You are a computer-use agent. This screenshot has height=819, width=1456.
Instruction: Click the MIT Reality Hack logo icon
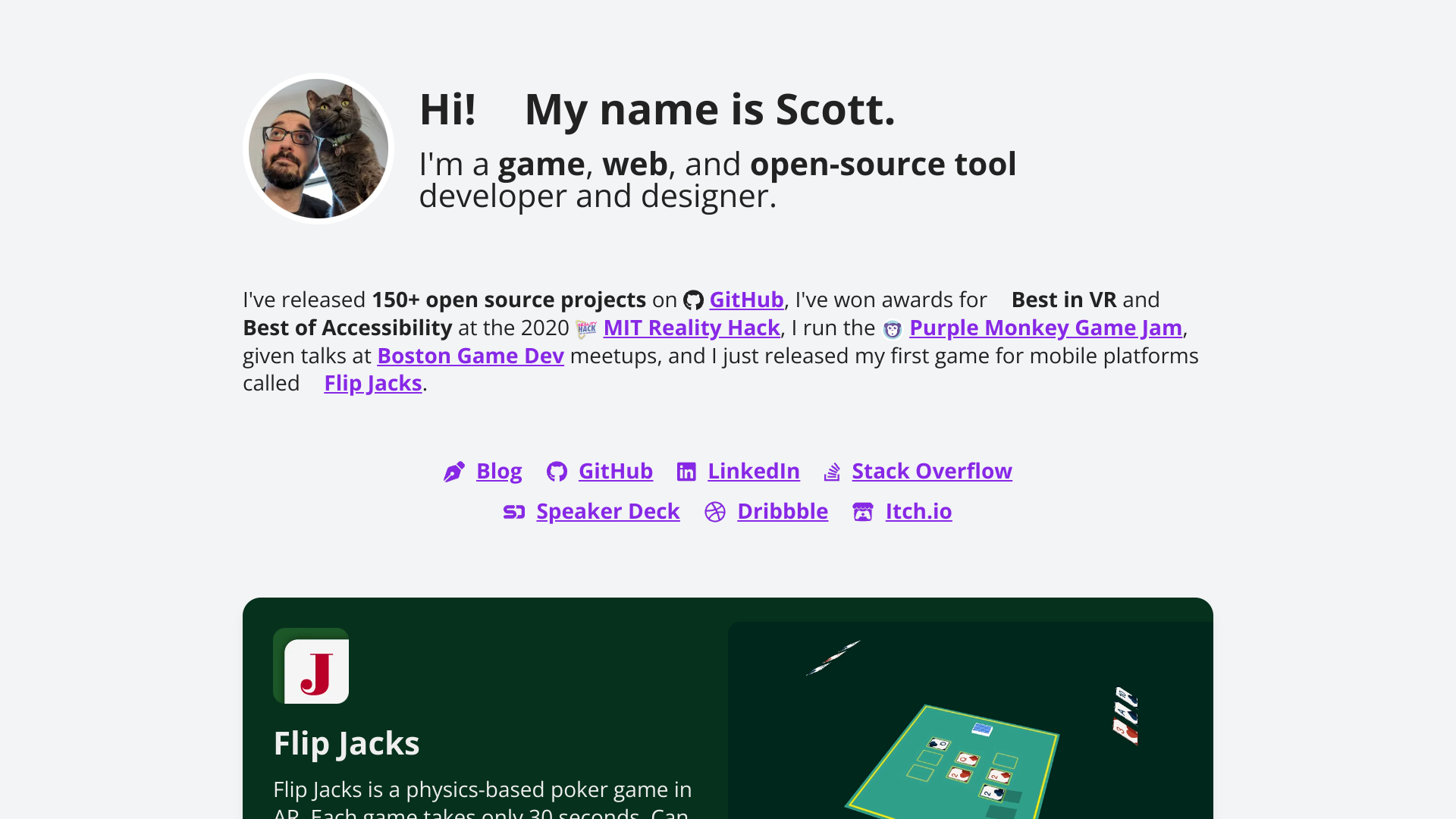[586, 328]
